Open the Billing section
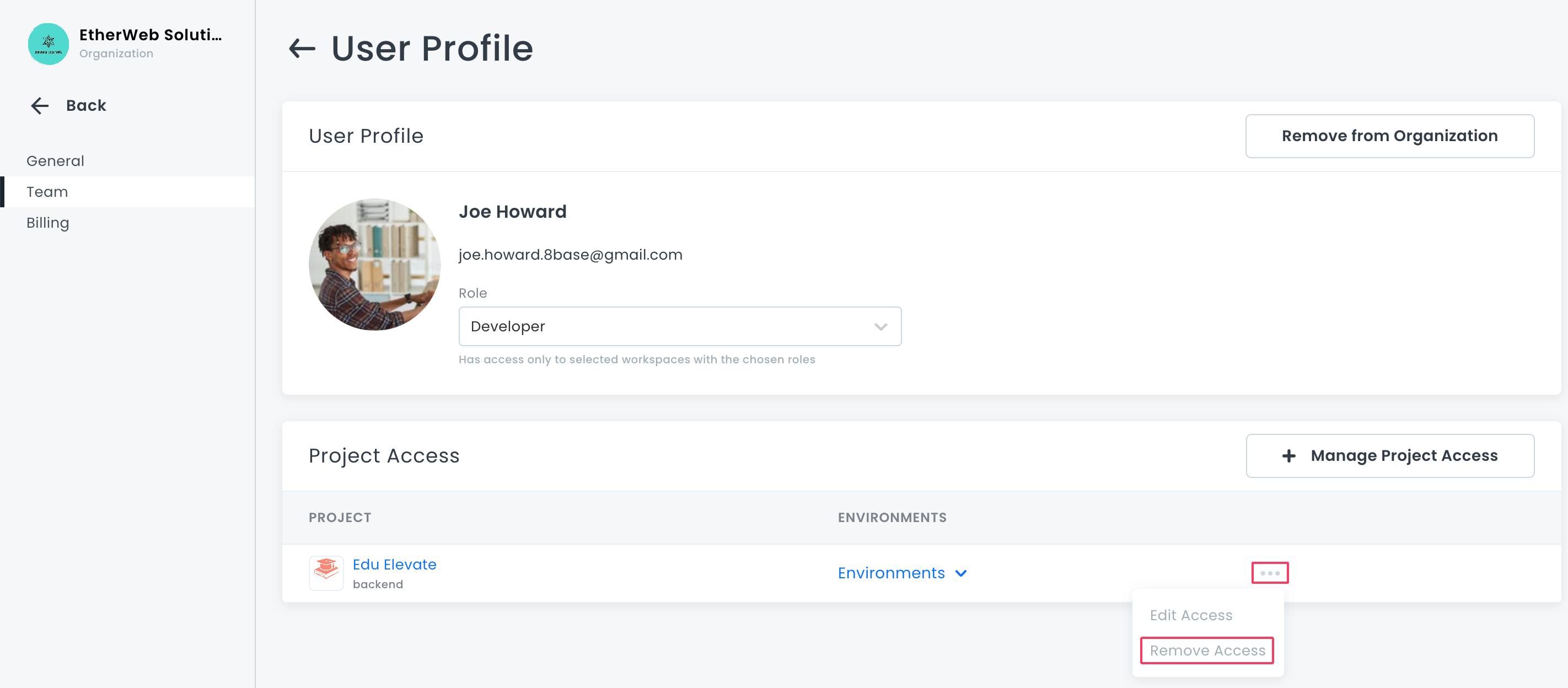The image size is (1568, 688). point(47,223)
